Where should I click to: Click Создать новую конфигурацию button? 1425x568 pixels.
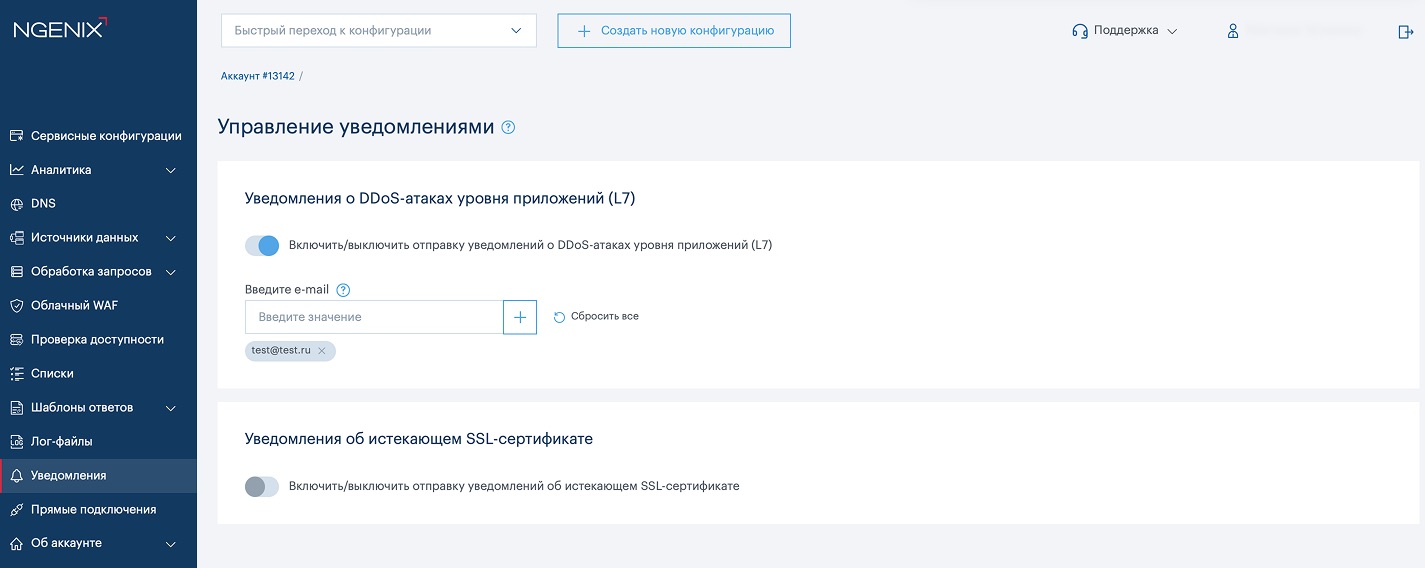tap(674, 30)
